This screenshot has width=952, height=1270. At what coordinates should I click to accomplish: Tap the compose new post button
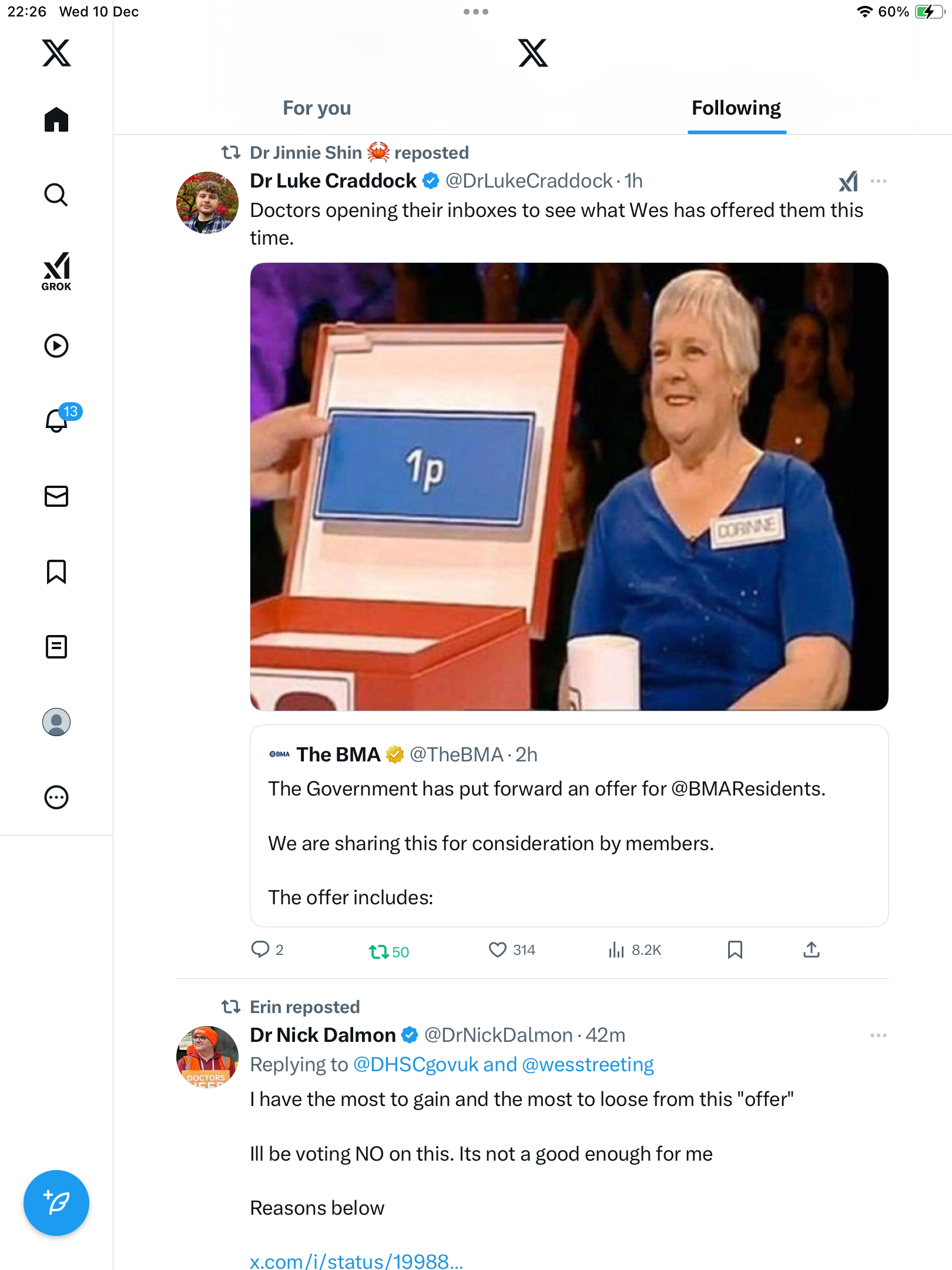click(x=56, y=1203)
